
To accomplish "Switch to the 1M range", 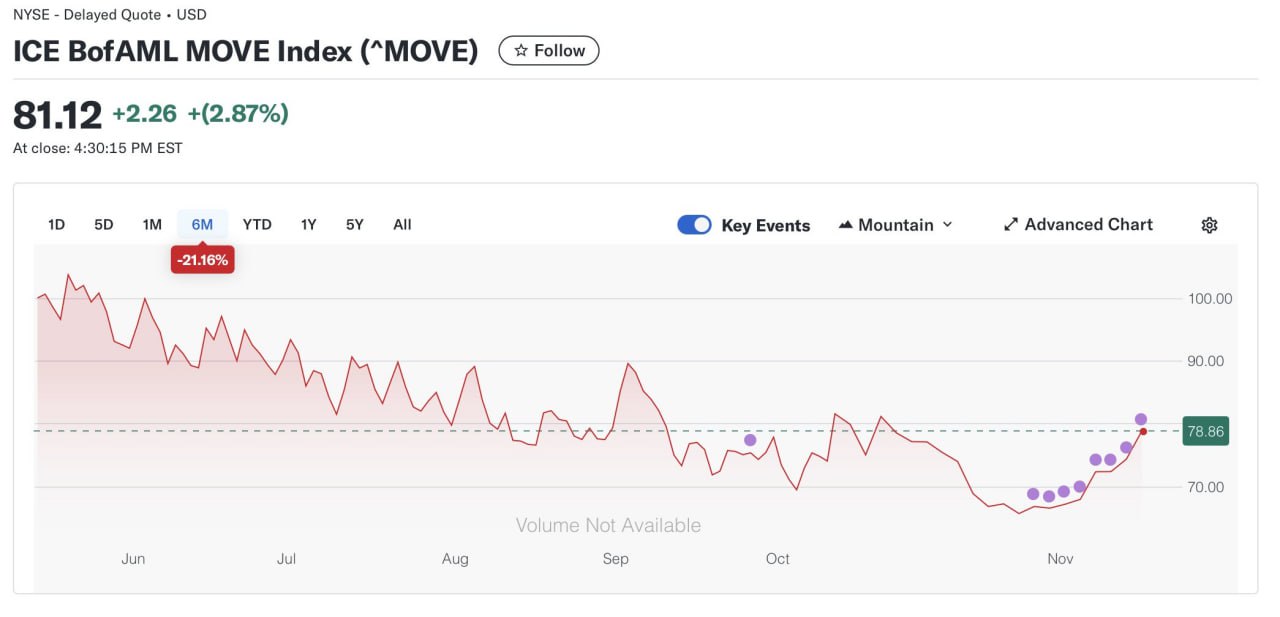I will [152, 225].
